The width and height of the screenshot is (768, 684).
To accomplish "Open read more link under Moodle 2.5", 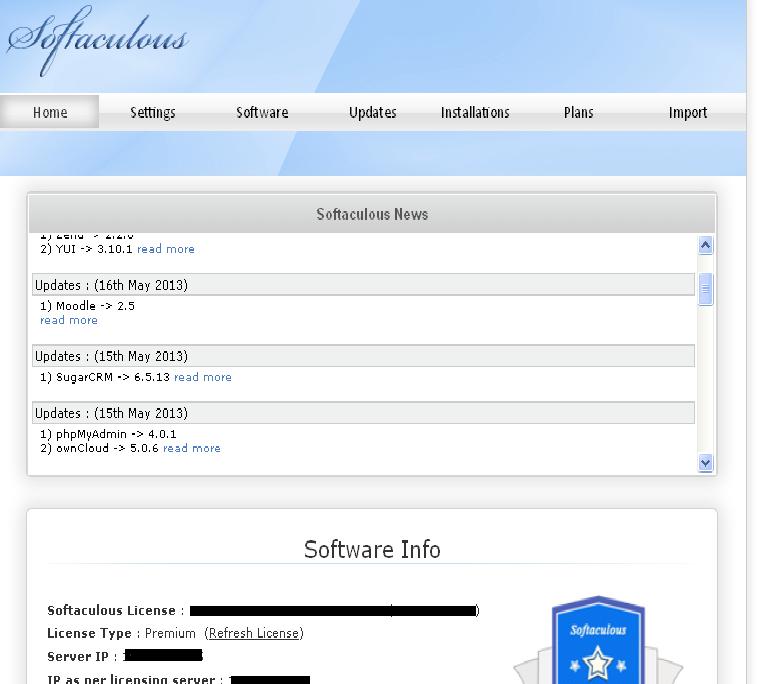I will 69,320.
